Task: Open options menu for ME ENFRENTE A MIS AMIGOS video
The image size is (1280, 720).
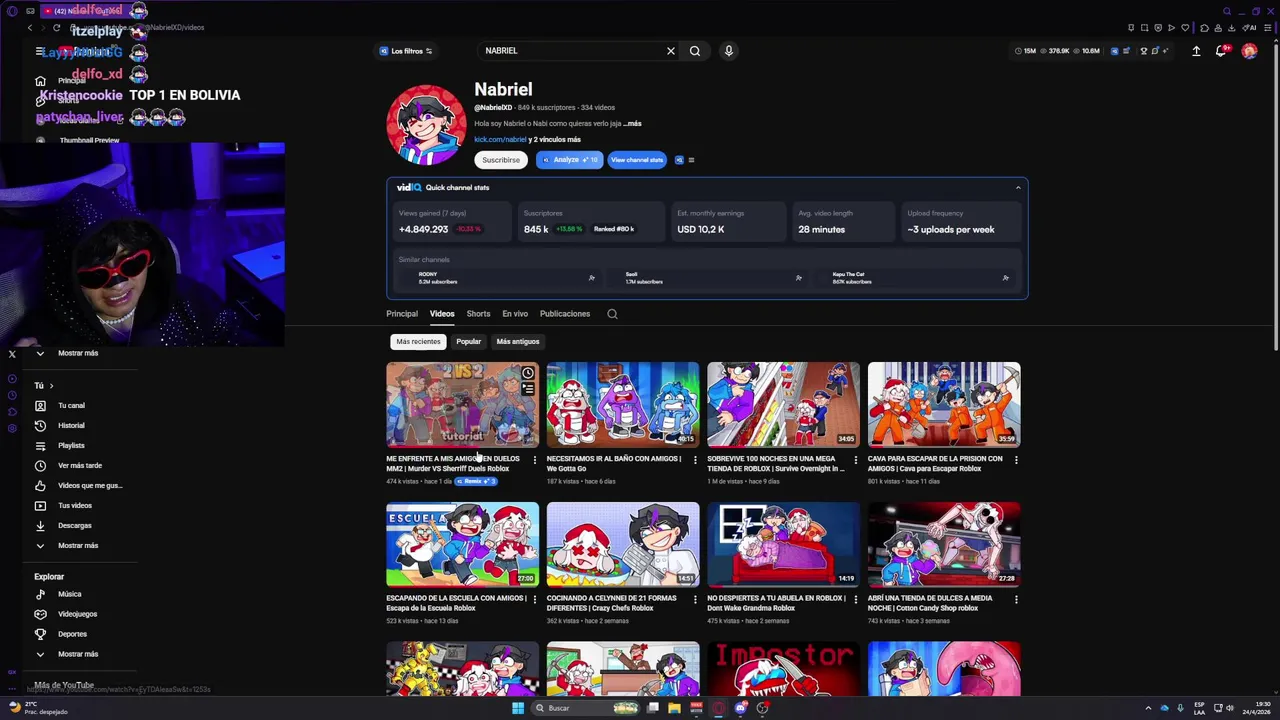Action: pyautogui.click(x=534, y=460)
